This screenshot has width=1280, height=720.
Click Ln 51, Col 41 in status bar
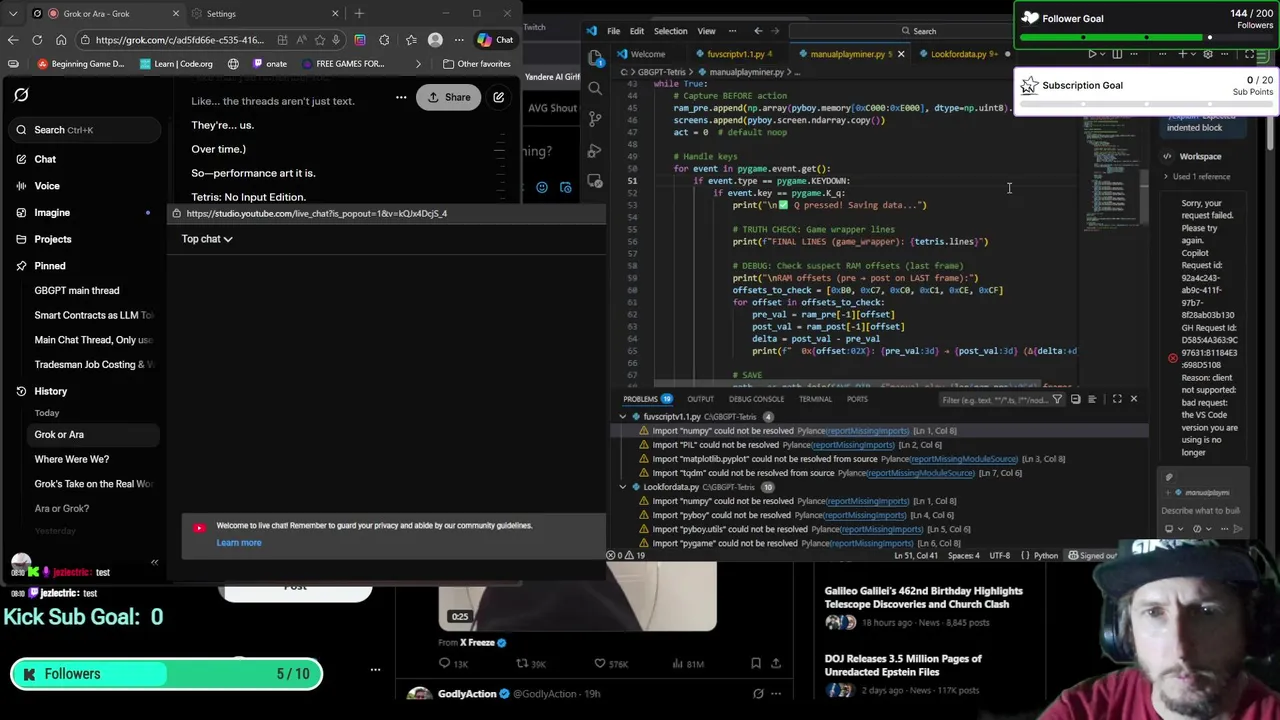point(917,555)
